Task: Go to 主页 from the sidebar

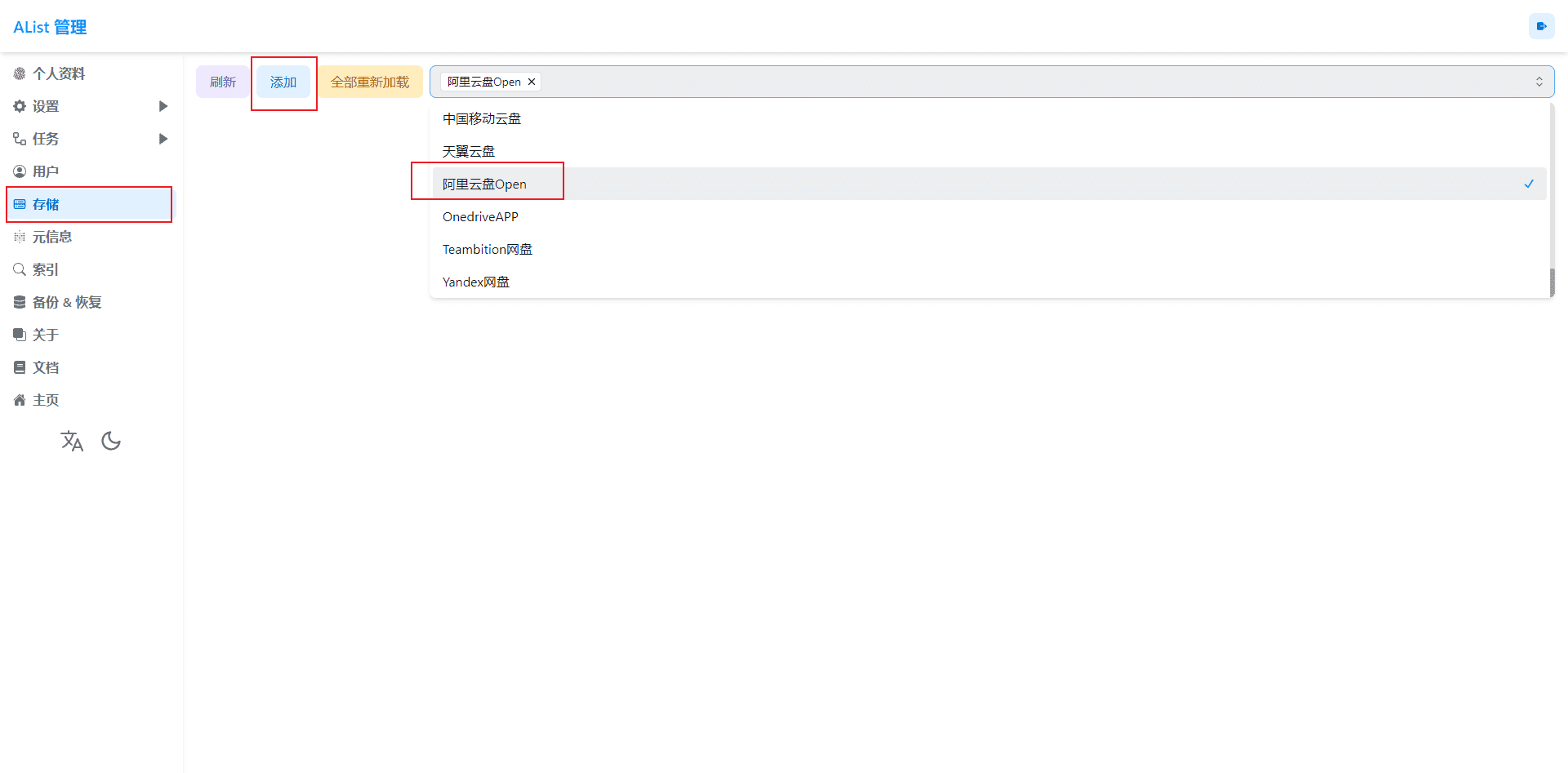Action: [x=91, y=400]
